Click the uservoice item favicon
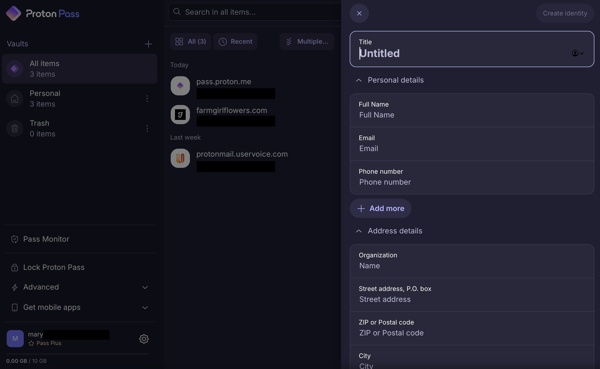 [180, 158]
